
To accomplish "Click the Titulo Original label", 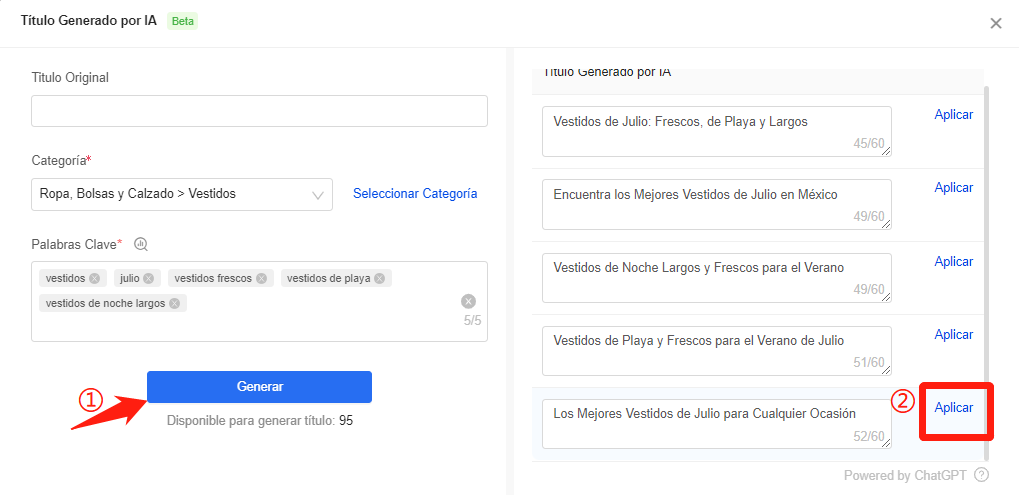I will [x=70, y=77].
